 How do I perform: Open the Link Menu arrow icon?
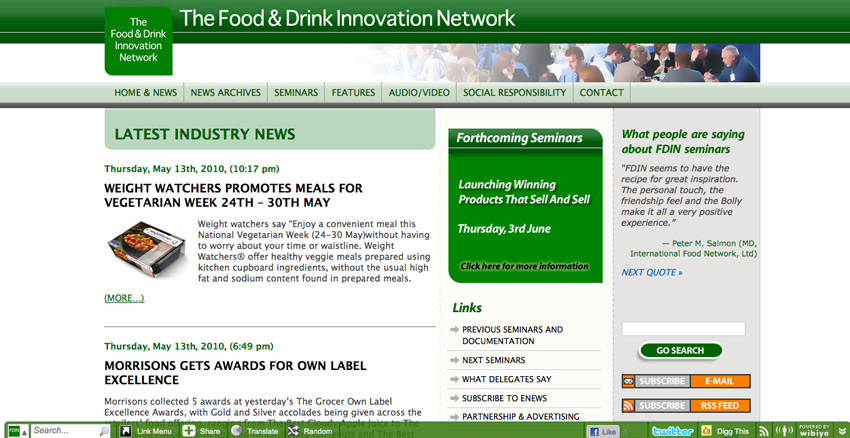[126, 431]
